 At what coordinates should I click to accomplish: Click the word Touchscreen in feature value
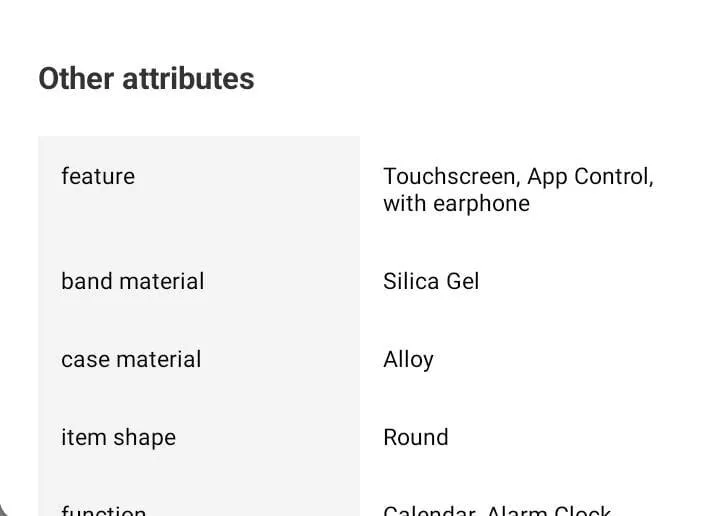451,176
